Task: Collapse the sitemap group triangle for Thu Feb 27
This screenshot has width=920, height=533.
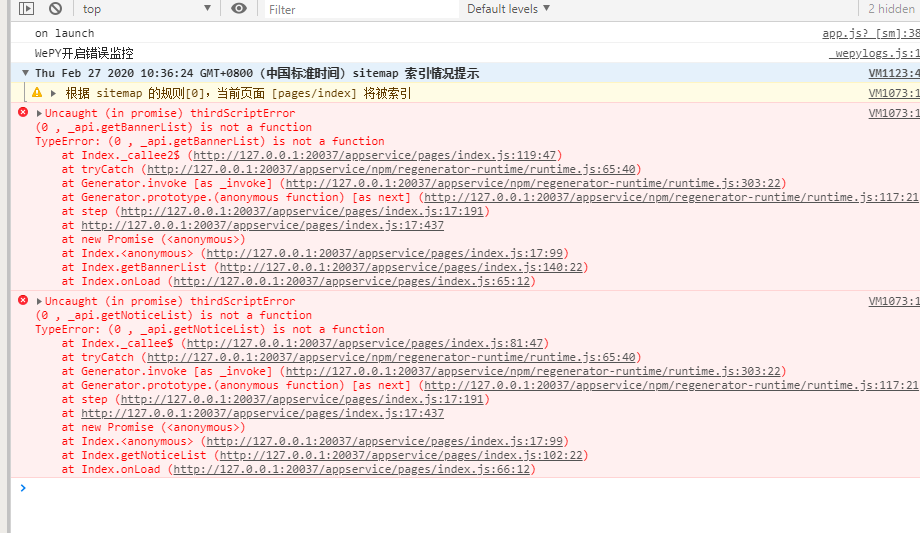Action: [x=25, y=73]
